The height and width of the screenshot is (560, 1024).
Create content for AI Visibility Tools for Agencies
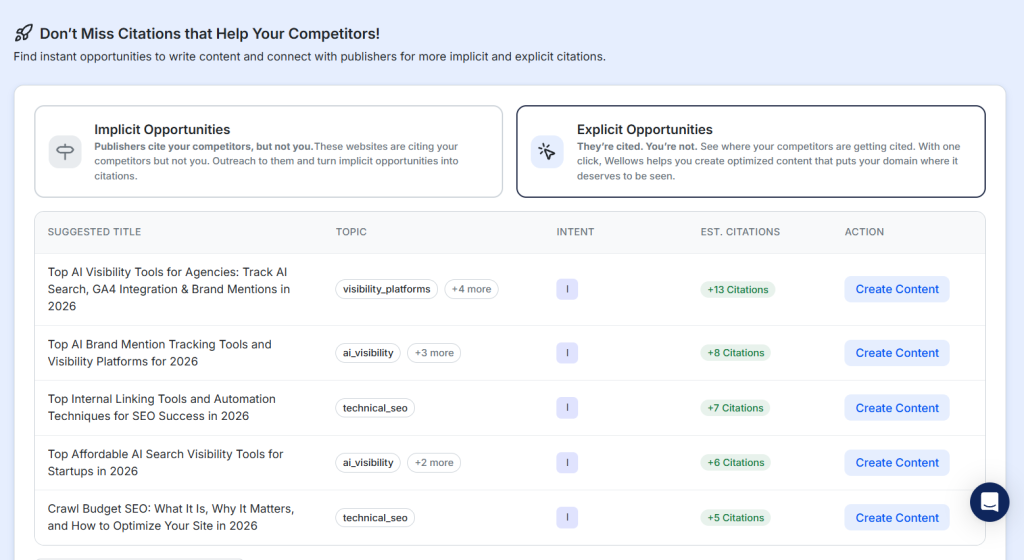coord(897,289)
